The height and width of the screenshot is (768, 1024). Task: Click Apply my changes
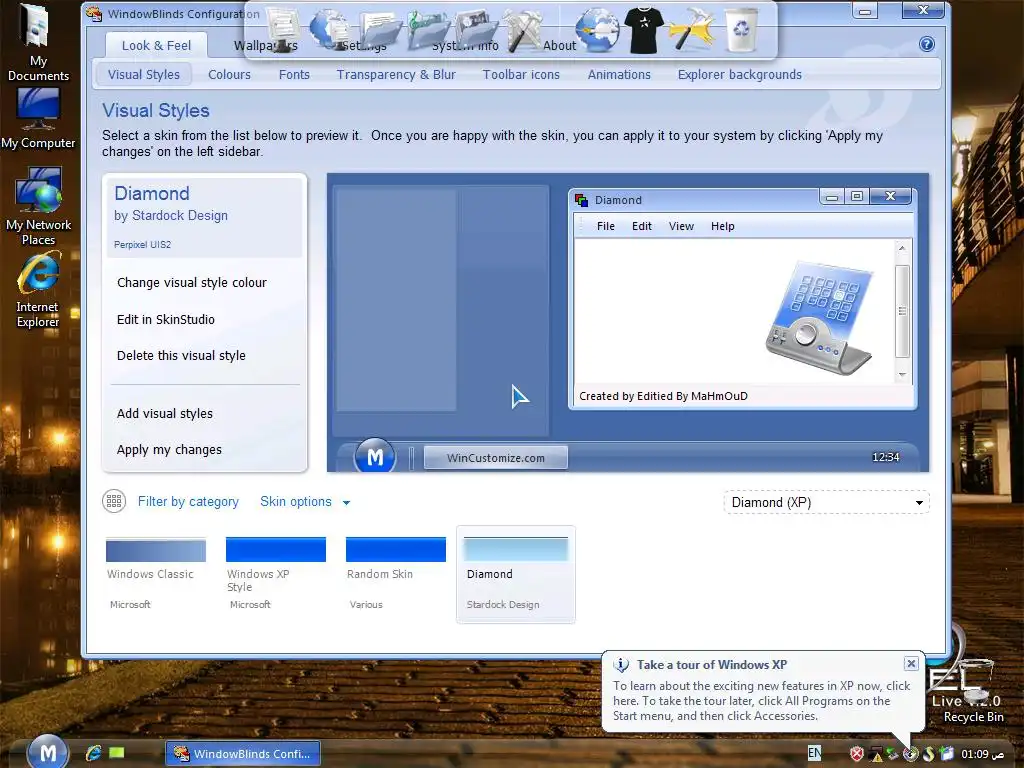169,449
